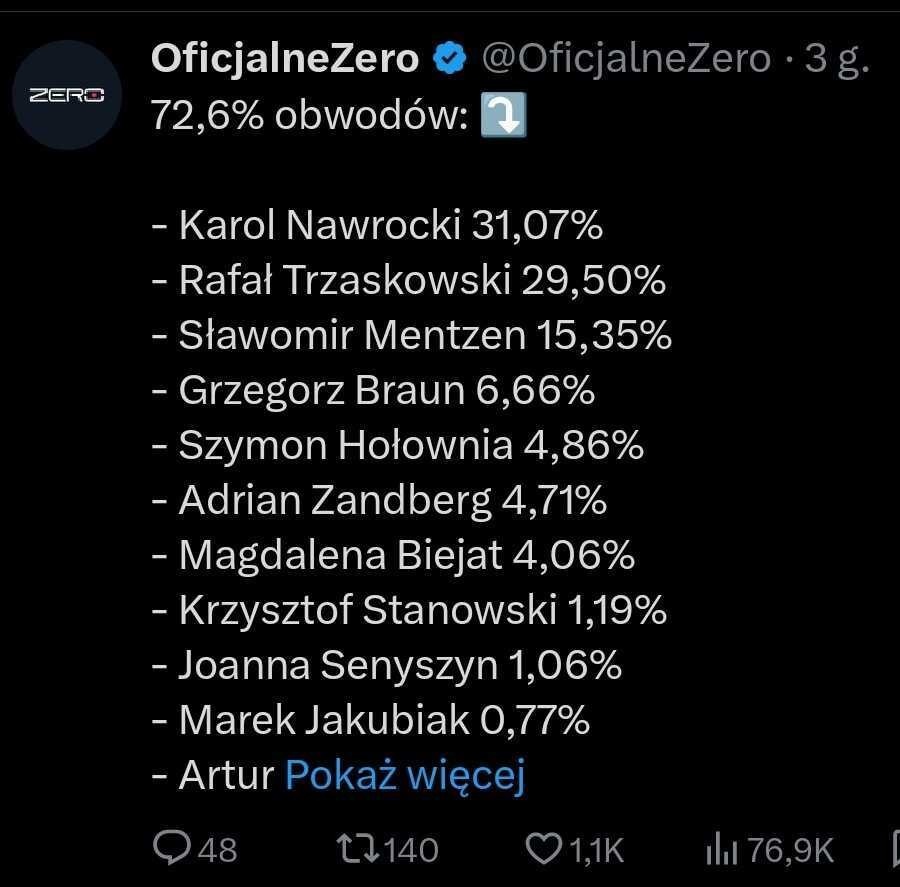Open the post via the "3 g." timestamp

[836, 60]
